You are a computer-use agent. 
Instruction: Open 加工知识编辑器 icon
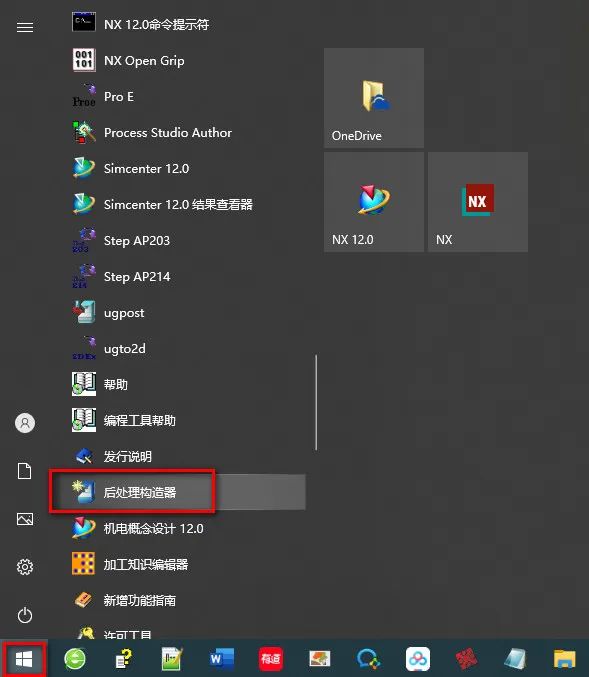83,564
